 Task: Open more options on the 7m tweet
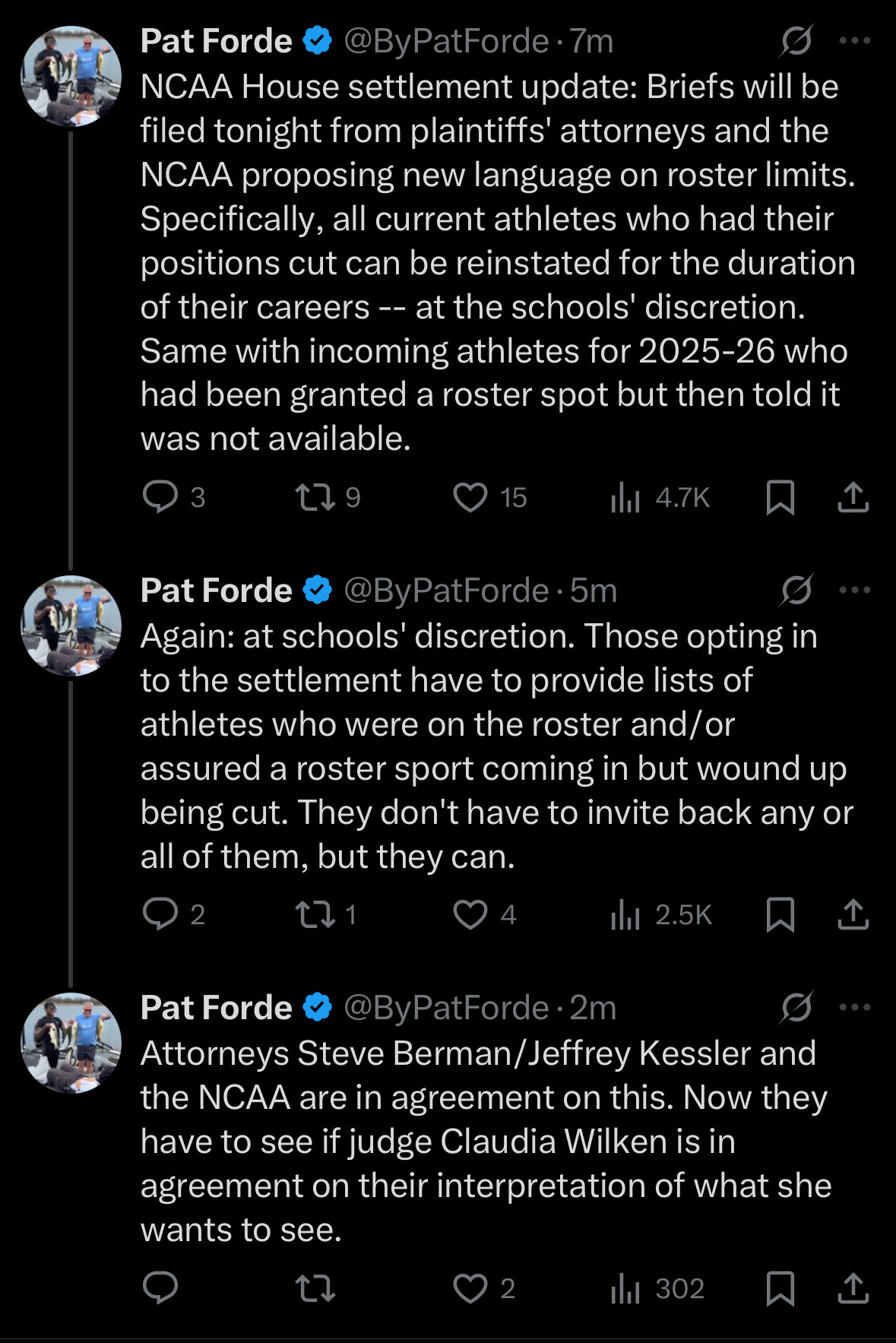854,41
